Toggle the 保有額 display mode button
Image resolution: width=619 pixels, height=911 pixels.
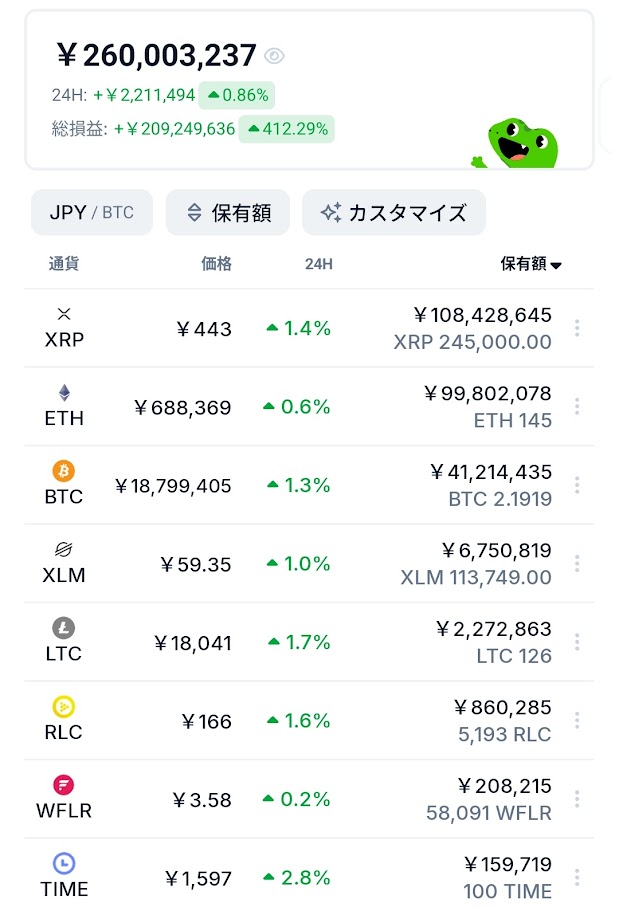(228, 213)
